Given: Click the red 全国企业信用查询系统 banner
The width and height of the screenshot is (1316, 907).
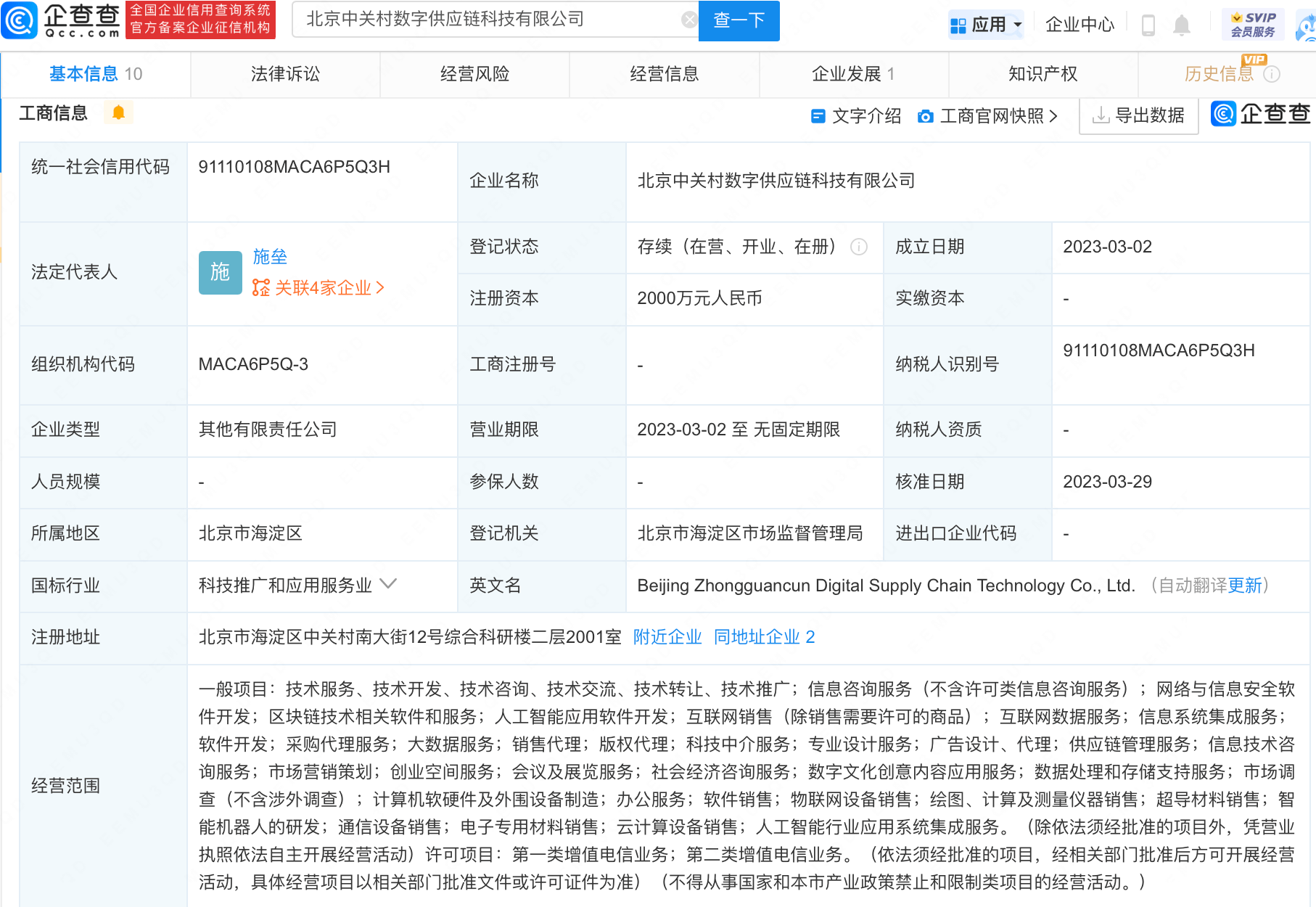Looking at the screenshot, I should coord(200,20).
